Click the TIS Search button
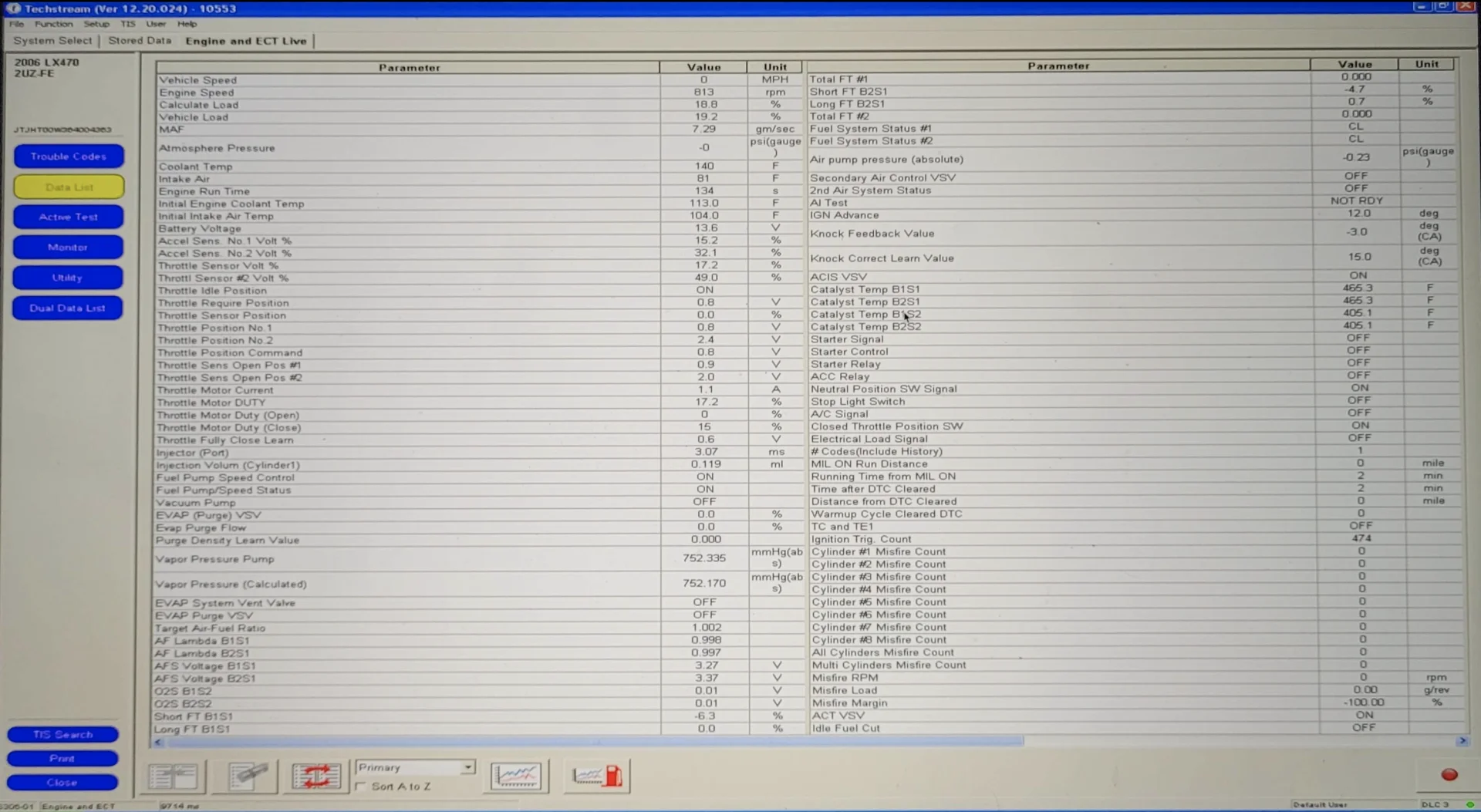 [62, 735]
